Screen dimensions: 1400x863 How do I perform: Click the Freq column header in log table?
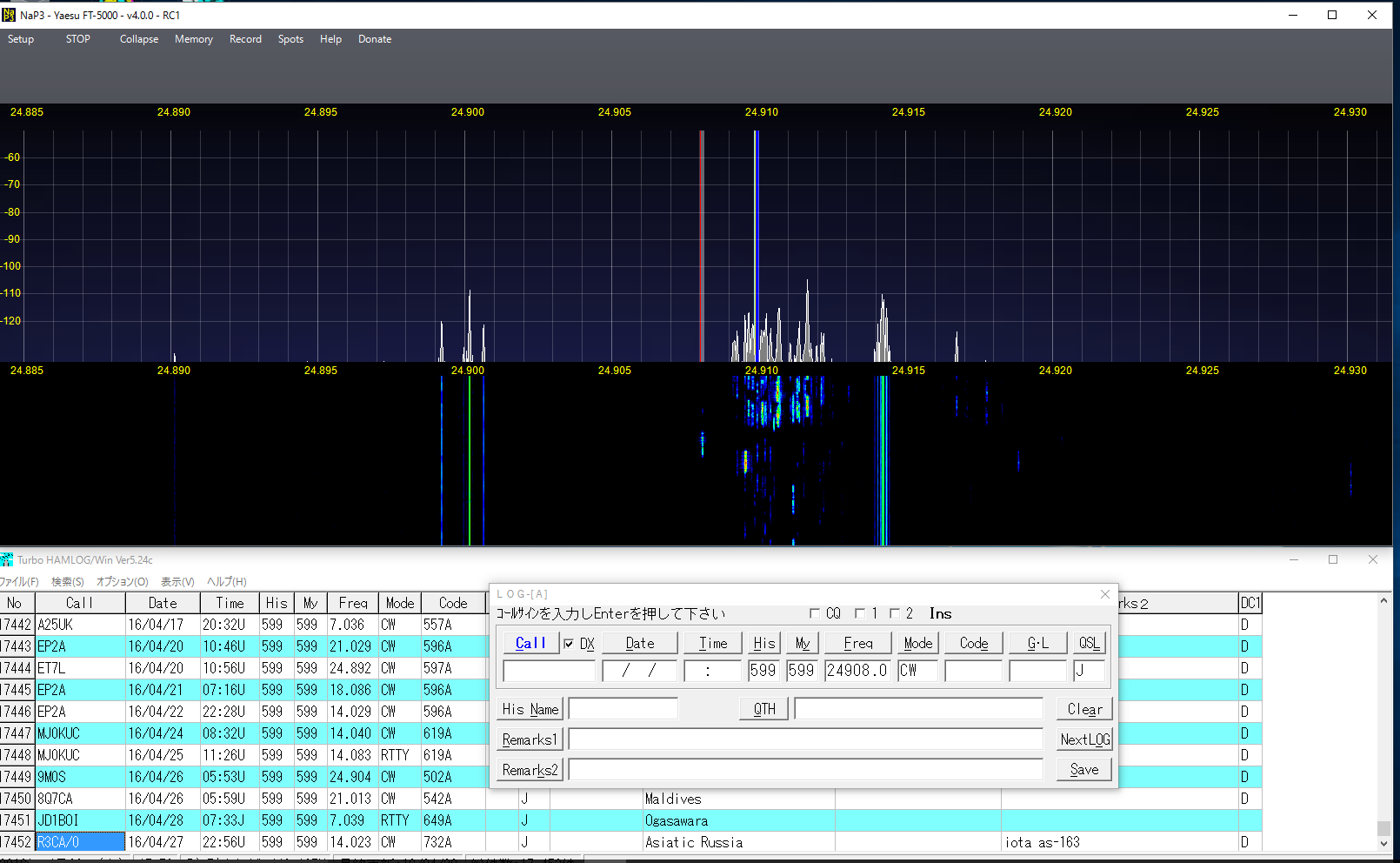pyautogui.click(x=353, y=603)
